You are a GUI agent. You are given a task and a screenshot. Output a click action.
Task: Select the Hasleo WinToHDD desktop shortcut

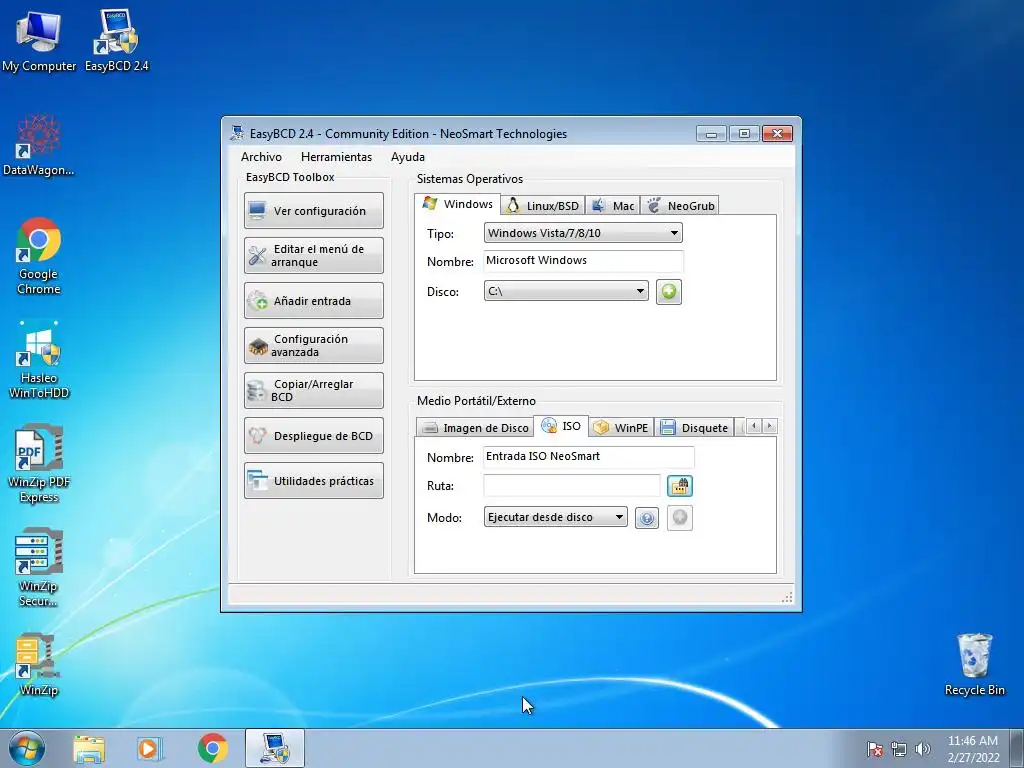pyautogui.click(x=39, y=360)
